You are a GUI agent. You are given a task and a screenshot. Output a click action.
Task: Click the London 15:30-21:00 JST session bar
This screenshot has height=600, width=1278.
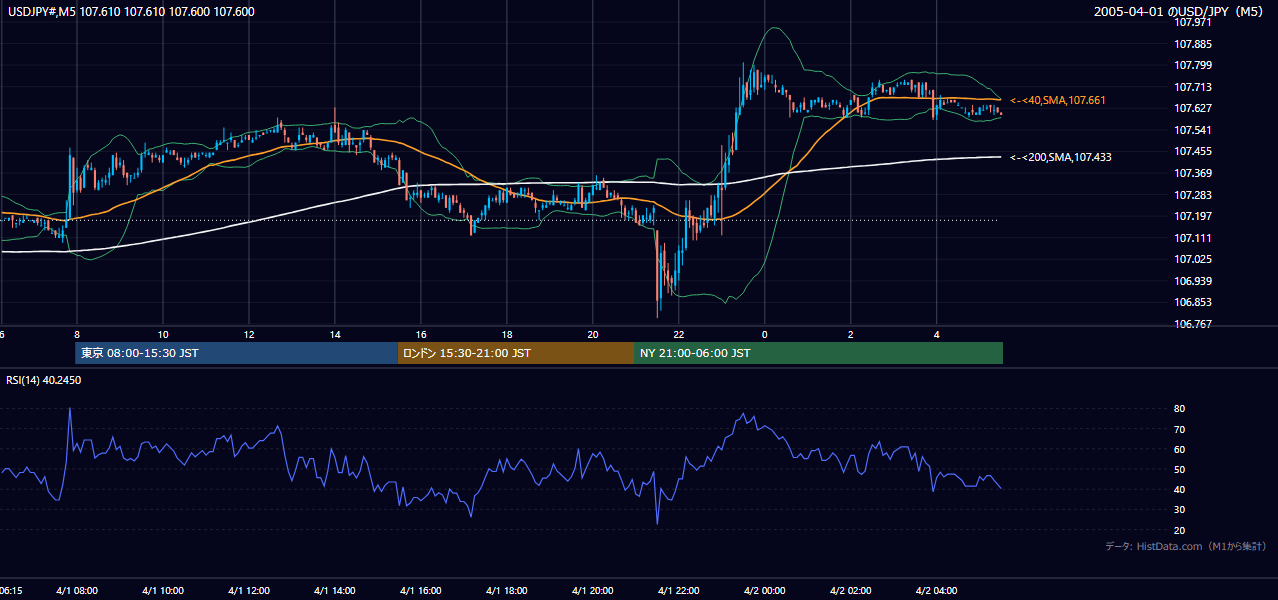516,353
